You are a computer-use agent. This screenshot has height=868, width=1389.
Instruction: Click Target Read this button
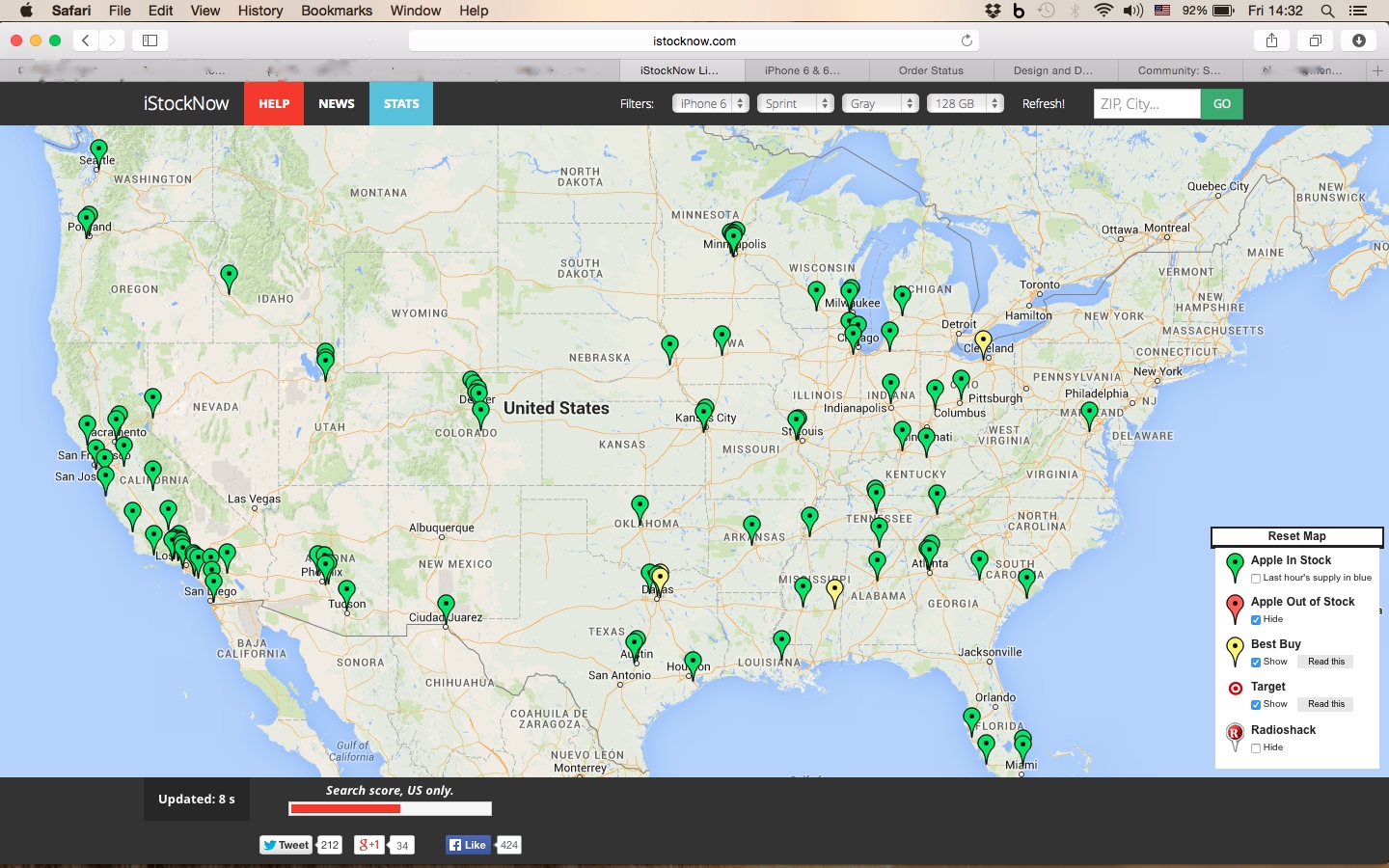[1325, 704]
